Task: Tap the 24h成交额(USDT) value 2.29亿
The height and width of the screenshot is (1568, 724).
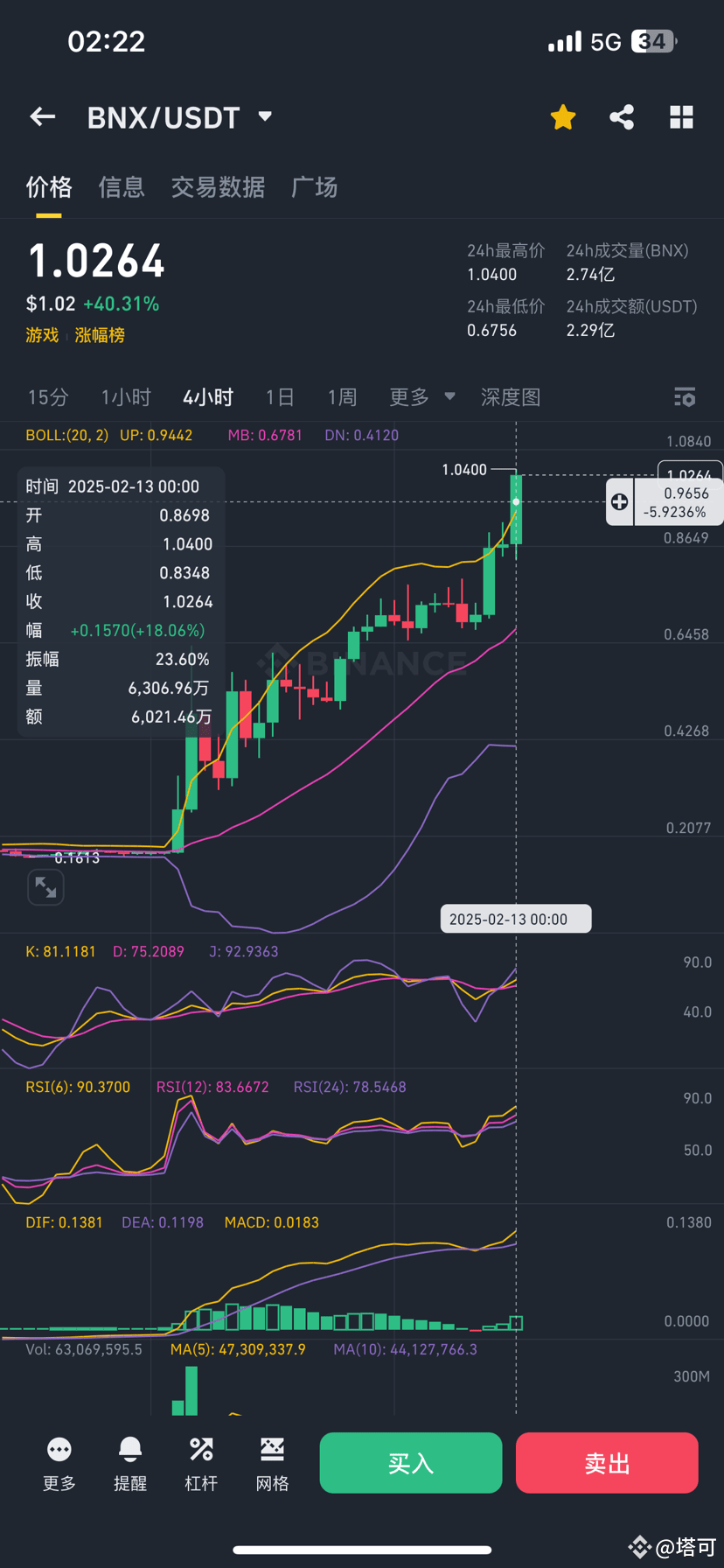Action: [590, 331]
